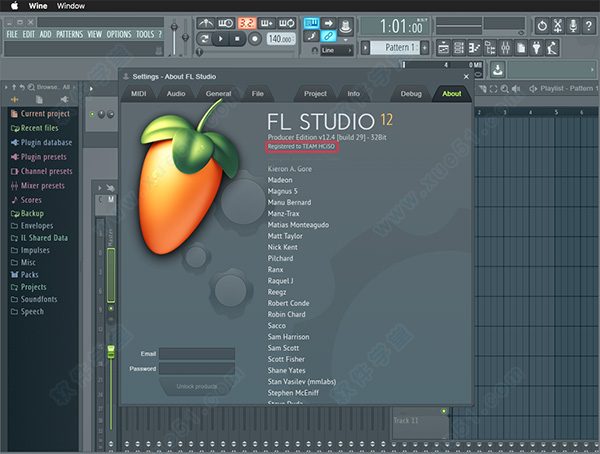Switch to the Audio settings tab

point(176,94)
